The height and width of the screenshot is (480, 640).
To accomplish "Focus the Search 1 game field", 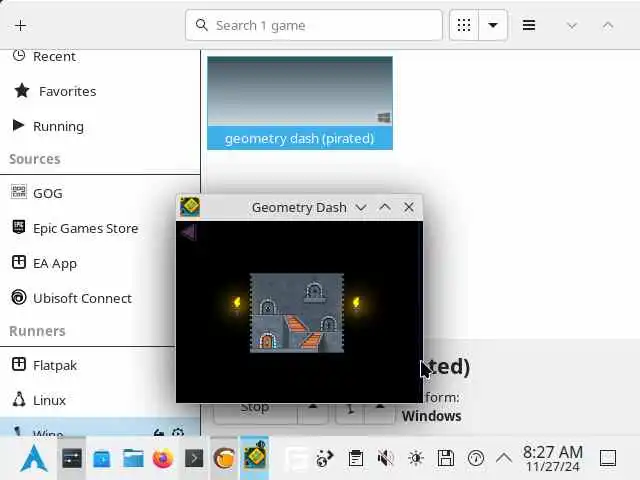I will click(x=313, y=25).
